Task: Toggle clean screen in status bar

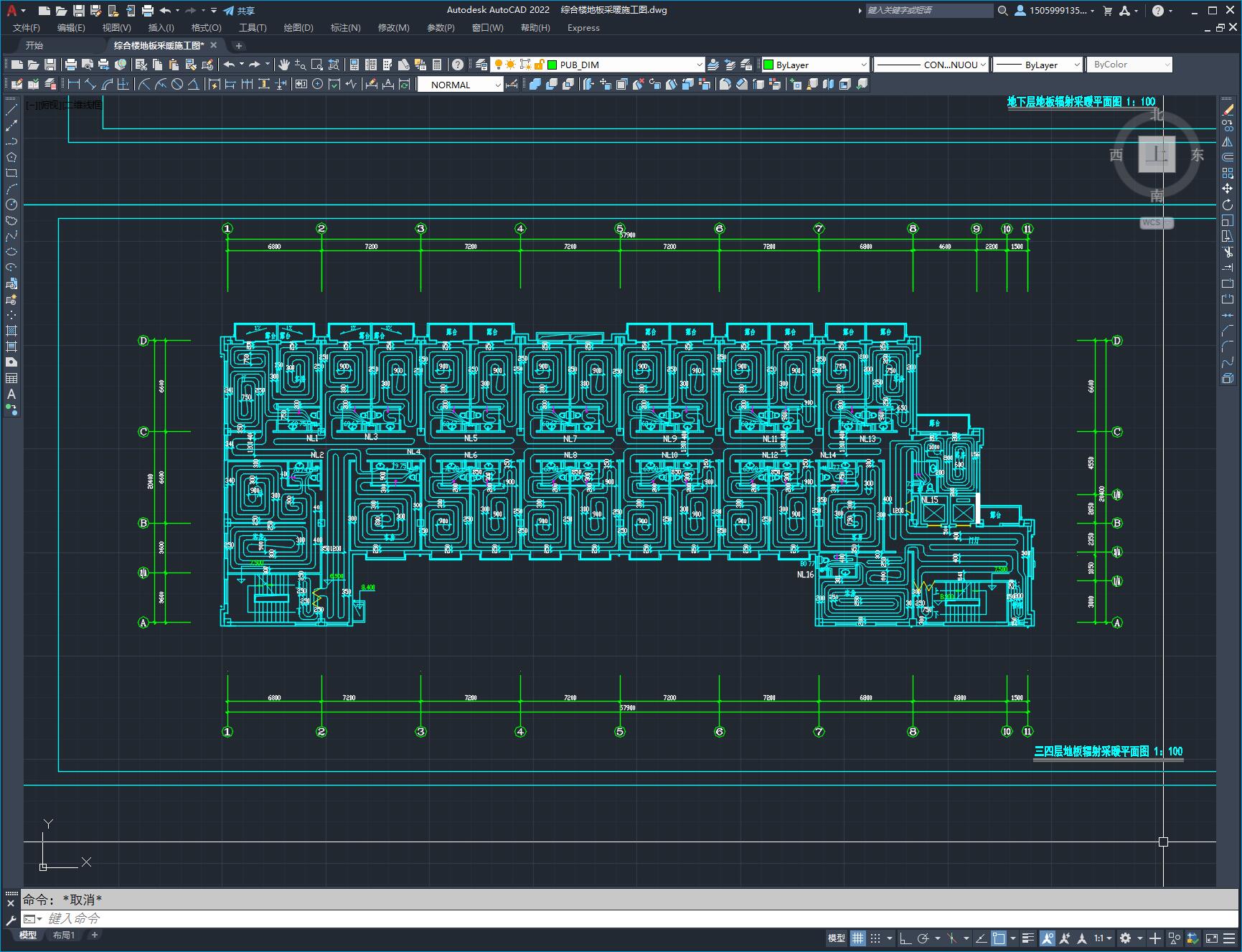Action: pos(1212,938)
